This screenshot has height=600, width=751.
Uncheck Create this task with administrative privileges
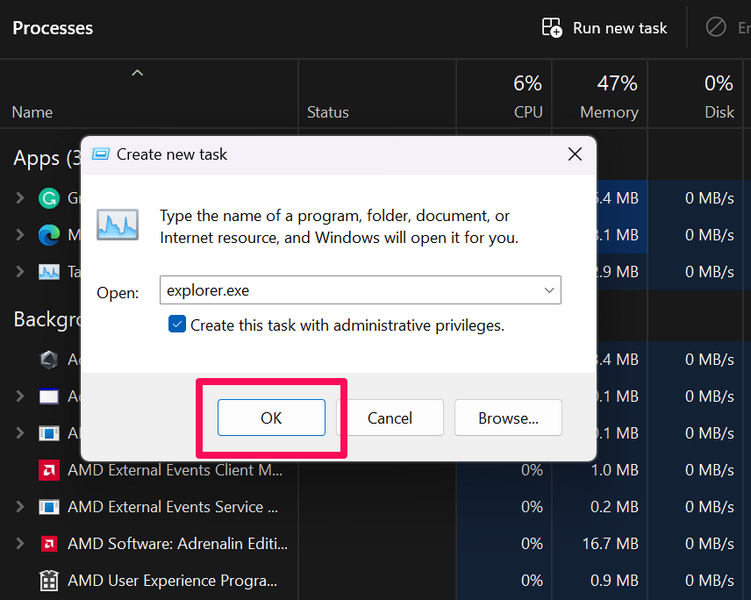(177, 325)
